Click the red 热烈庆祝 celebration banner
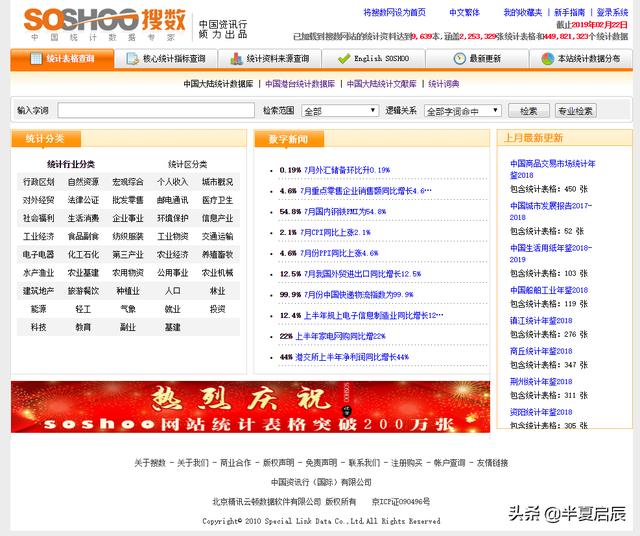Viewport: 640px width, 536px height. pyautogui.click(x=250, y=407)
